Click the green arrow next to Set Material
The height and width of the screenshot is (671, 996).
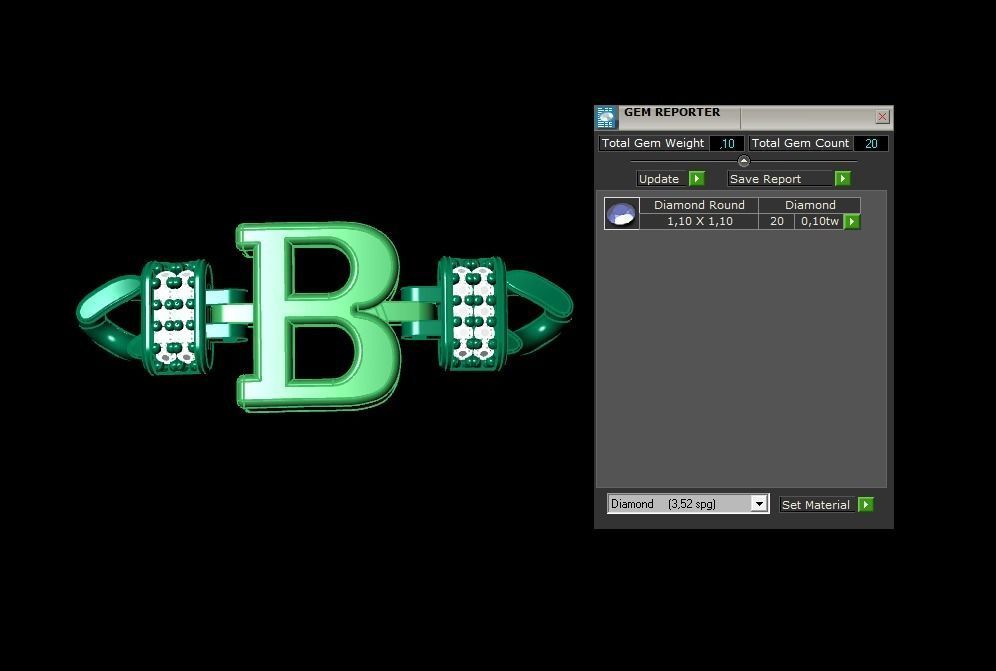(865, 505)
